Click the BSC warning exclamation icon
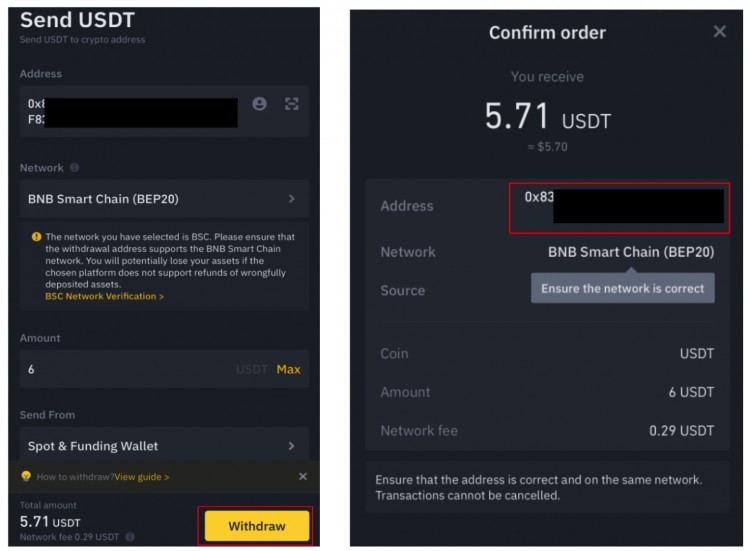Viewport: 750px width, 551px height. 36,237
